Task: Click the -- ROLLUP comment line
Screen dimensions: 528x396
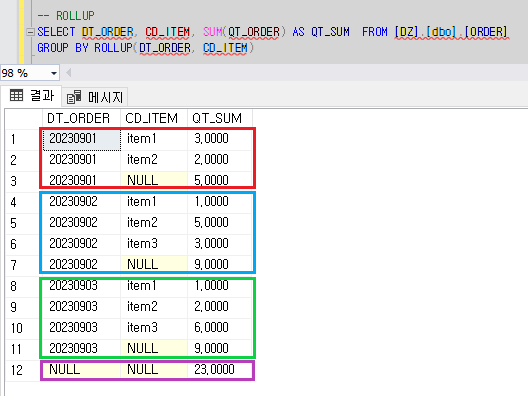Action: pos(66,16)
